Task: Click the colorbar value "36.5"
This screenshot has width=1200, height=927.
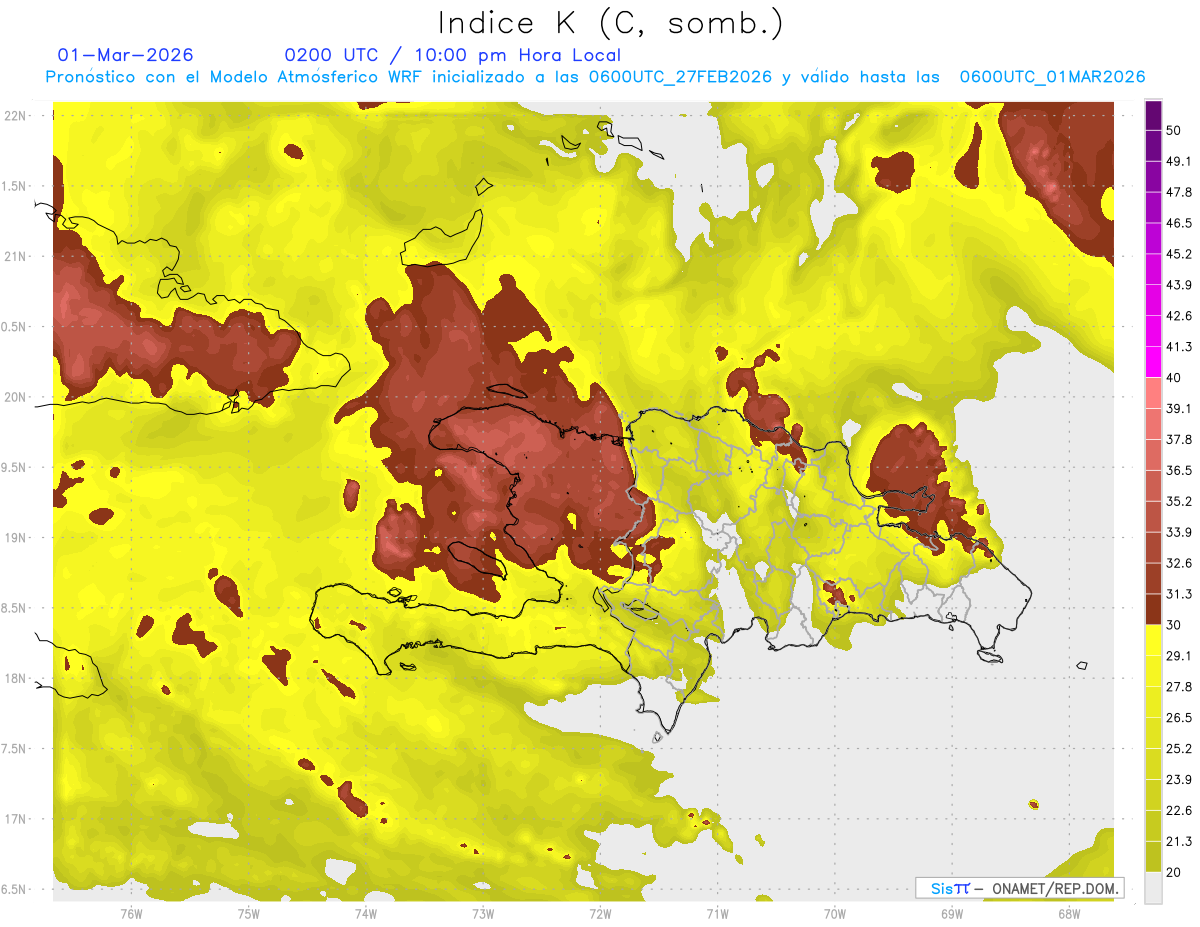Action: (1178, 470)
